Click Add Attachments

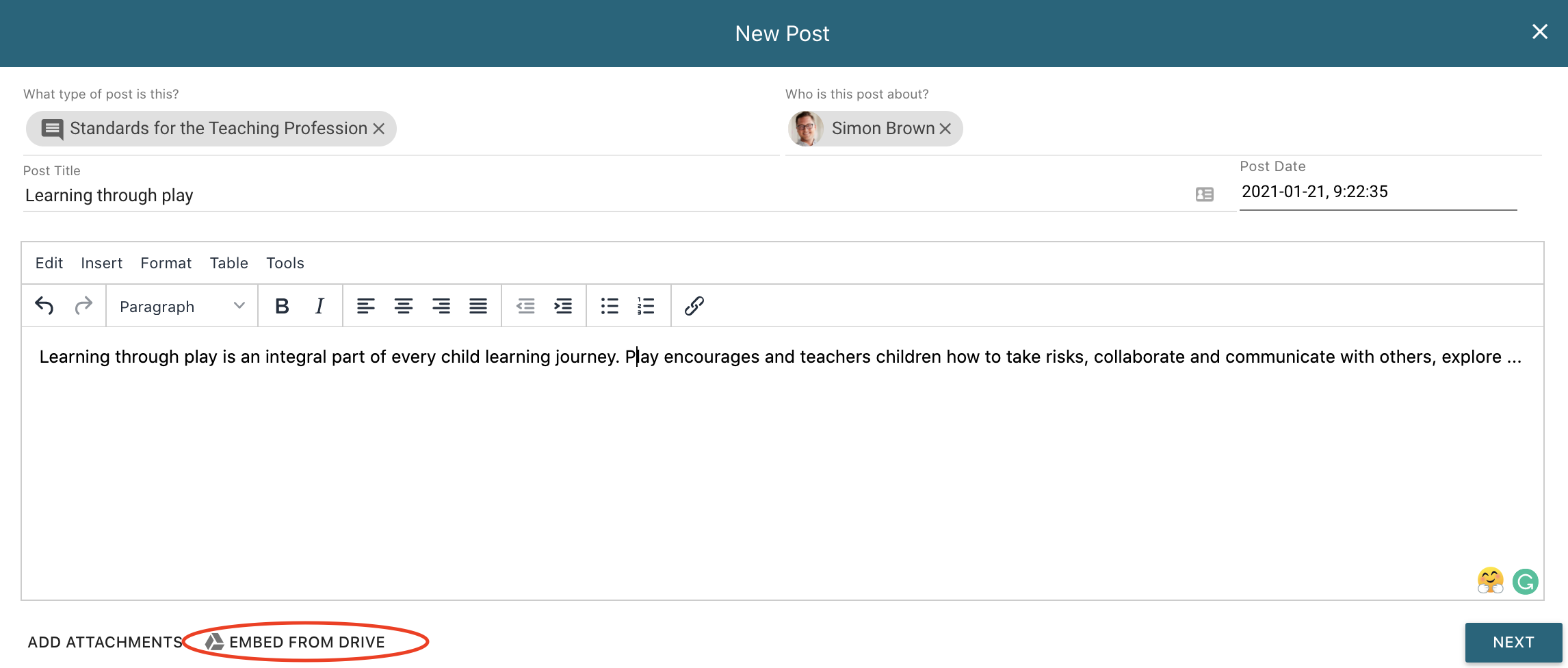point(105,642)
